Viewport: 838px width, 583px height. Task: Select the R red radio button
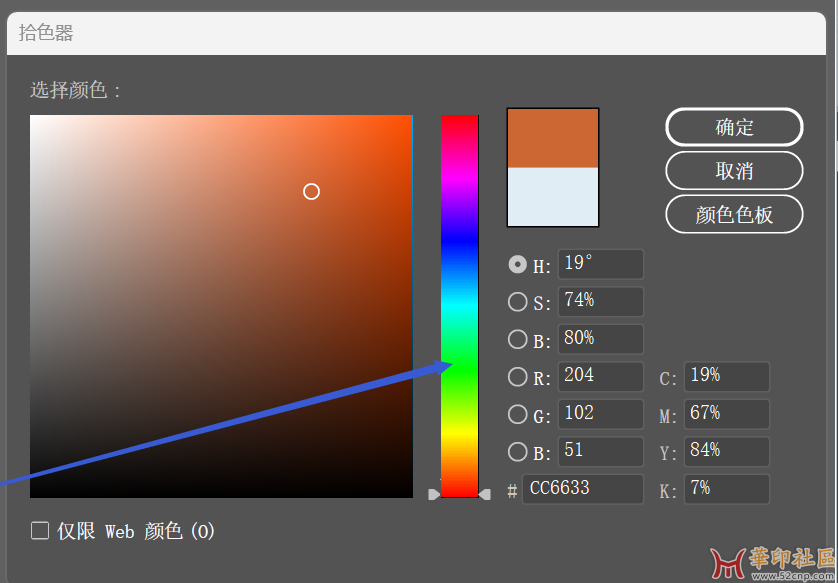tap(517, 377)
